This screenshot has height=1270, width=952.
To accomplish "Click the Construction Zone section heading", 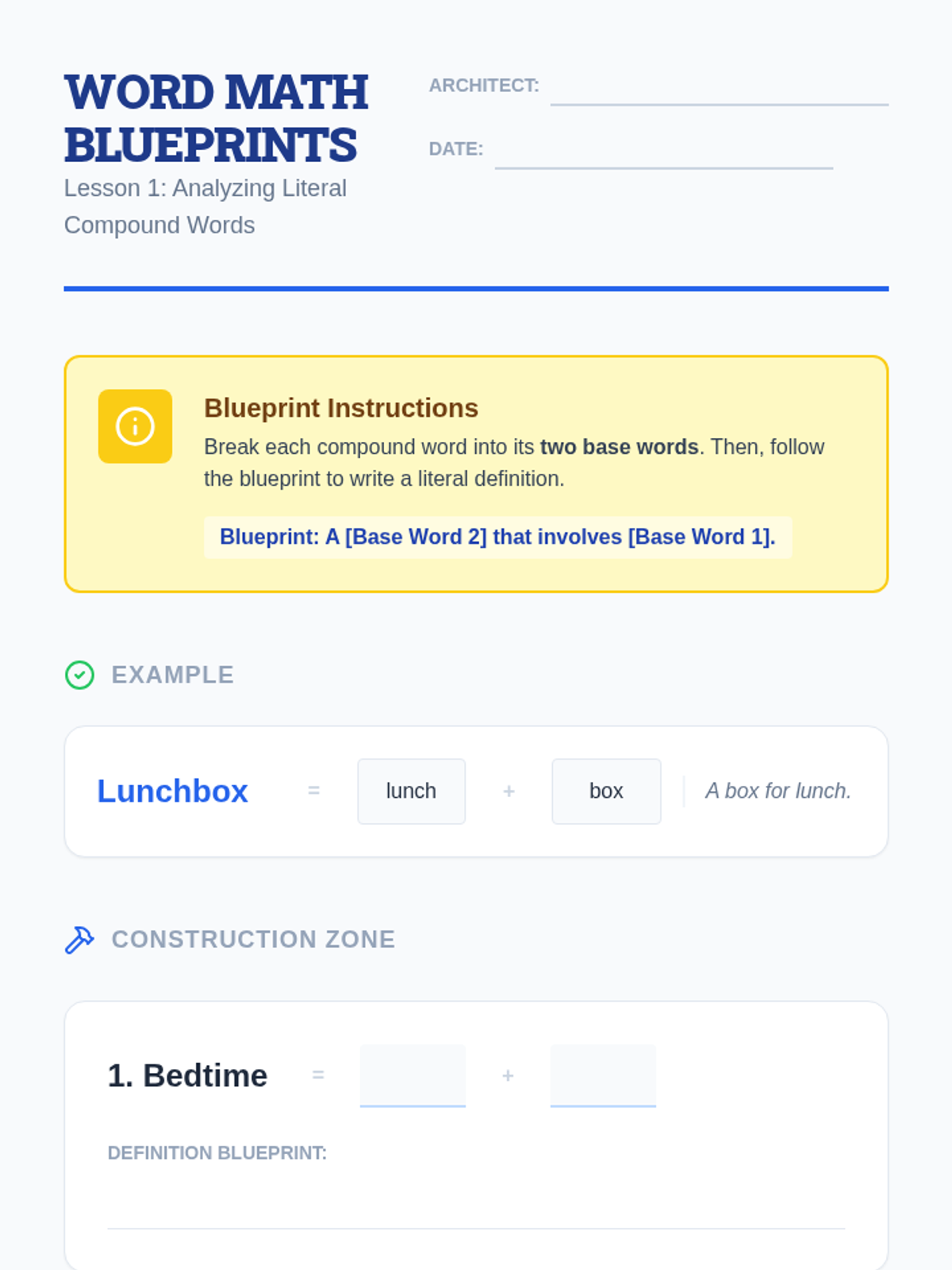I will [x=253, y=940].
